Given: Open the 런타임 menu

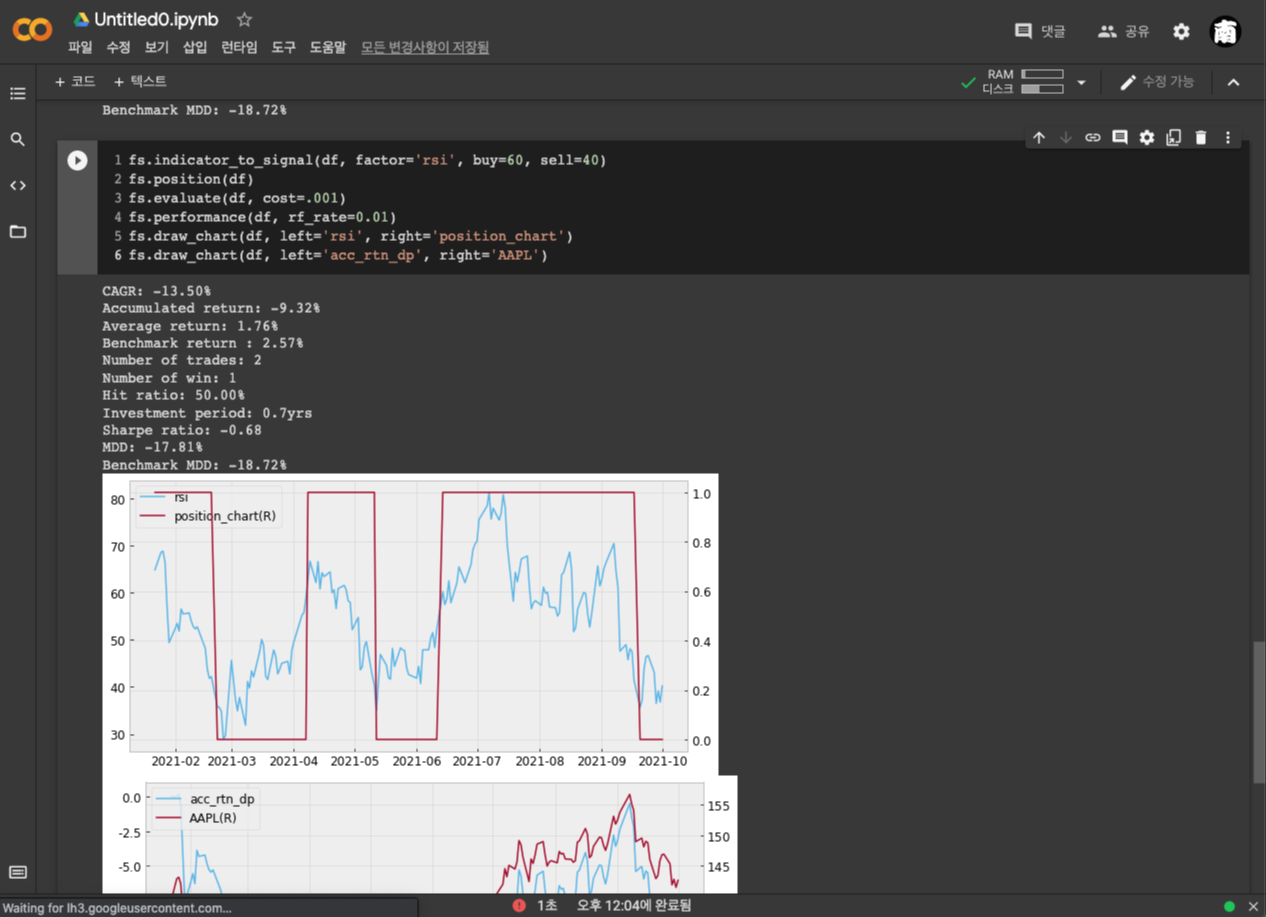Looking at the screenshot, I should pos(239,47).
